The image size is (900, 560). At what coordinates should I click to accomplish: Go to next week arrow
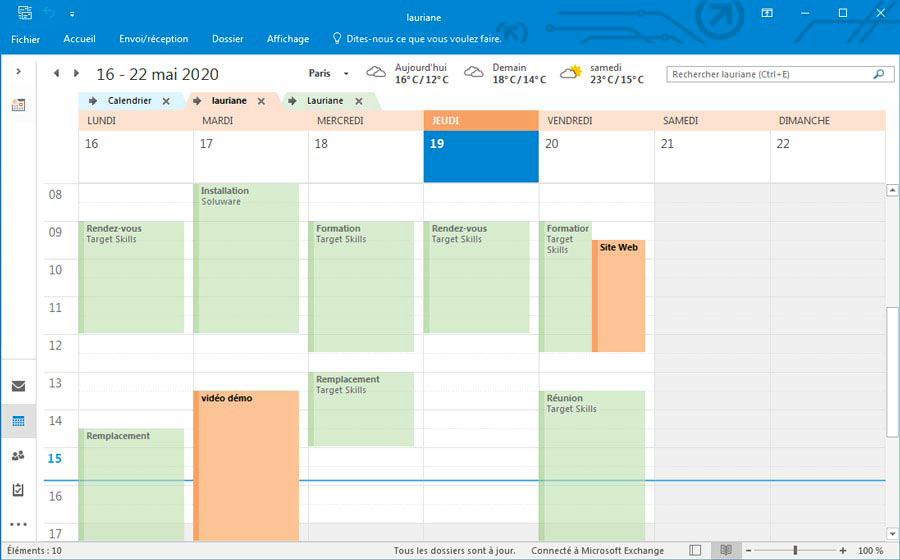click(x=76, y=73)
